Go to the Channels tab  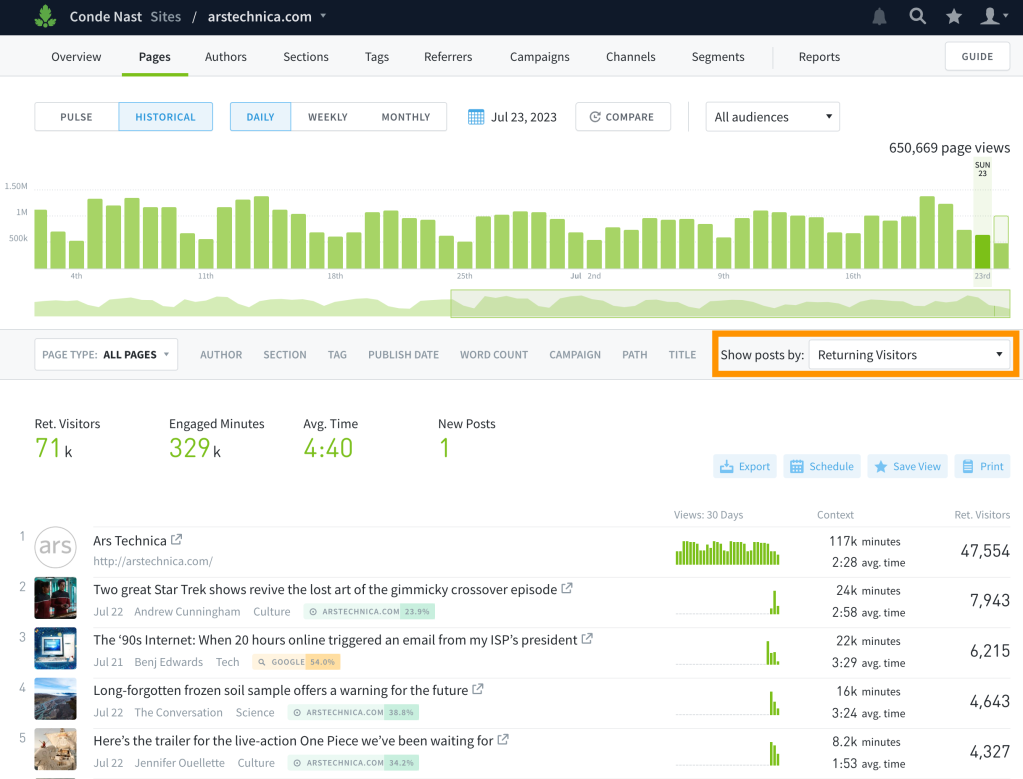[631, 57]
